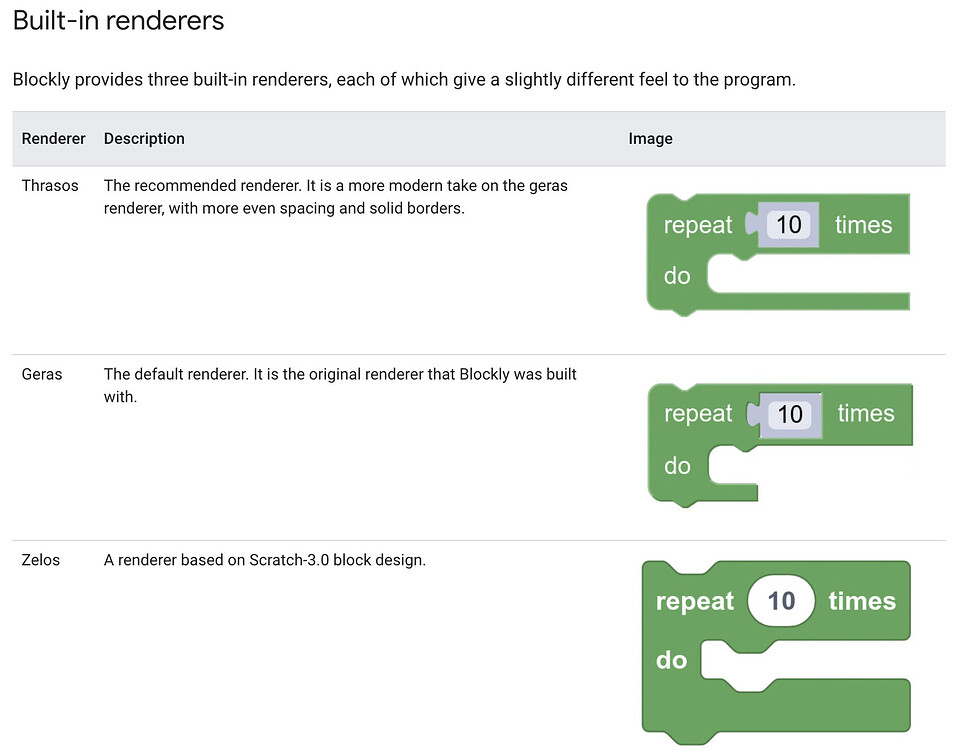Screen dimensions: 966x750
Task: Select the Thrasos renderer name cell
Action: [x=50, y=186]
